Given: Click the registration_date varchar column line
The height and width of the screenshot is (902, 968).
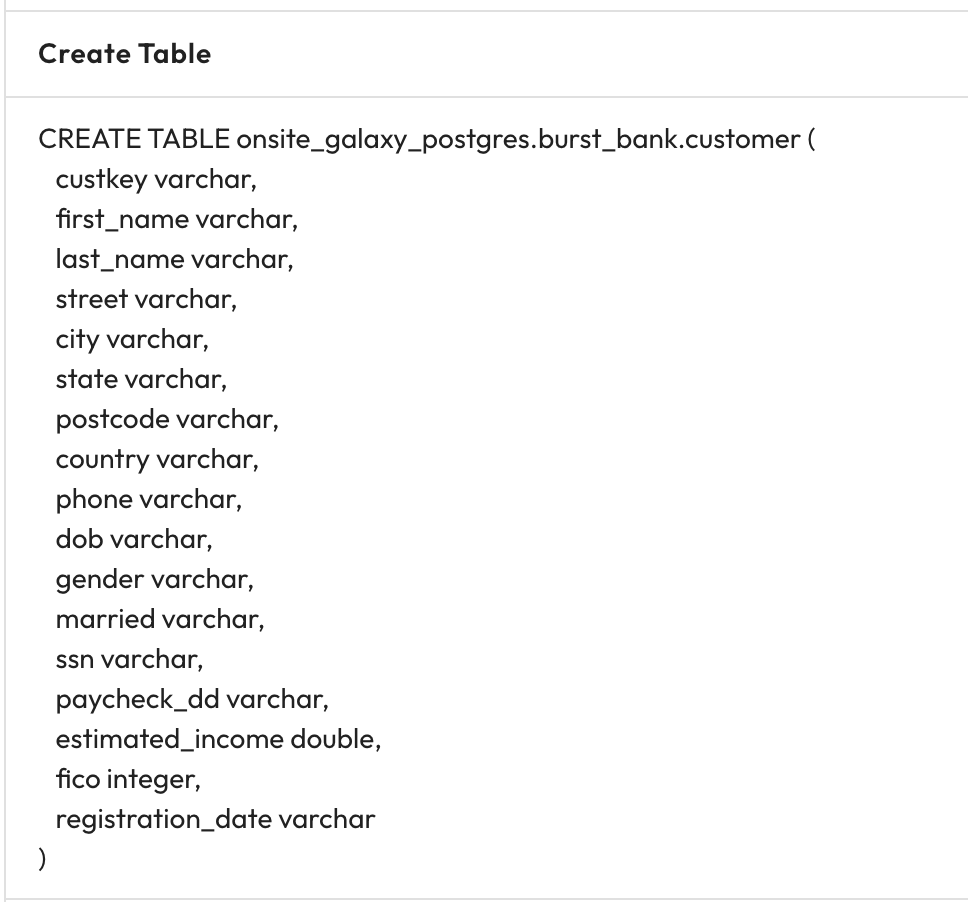Looking at the screenshot, I should point(215,819).
